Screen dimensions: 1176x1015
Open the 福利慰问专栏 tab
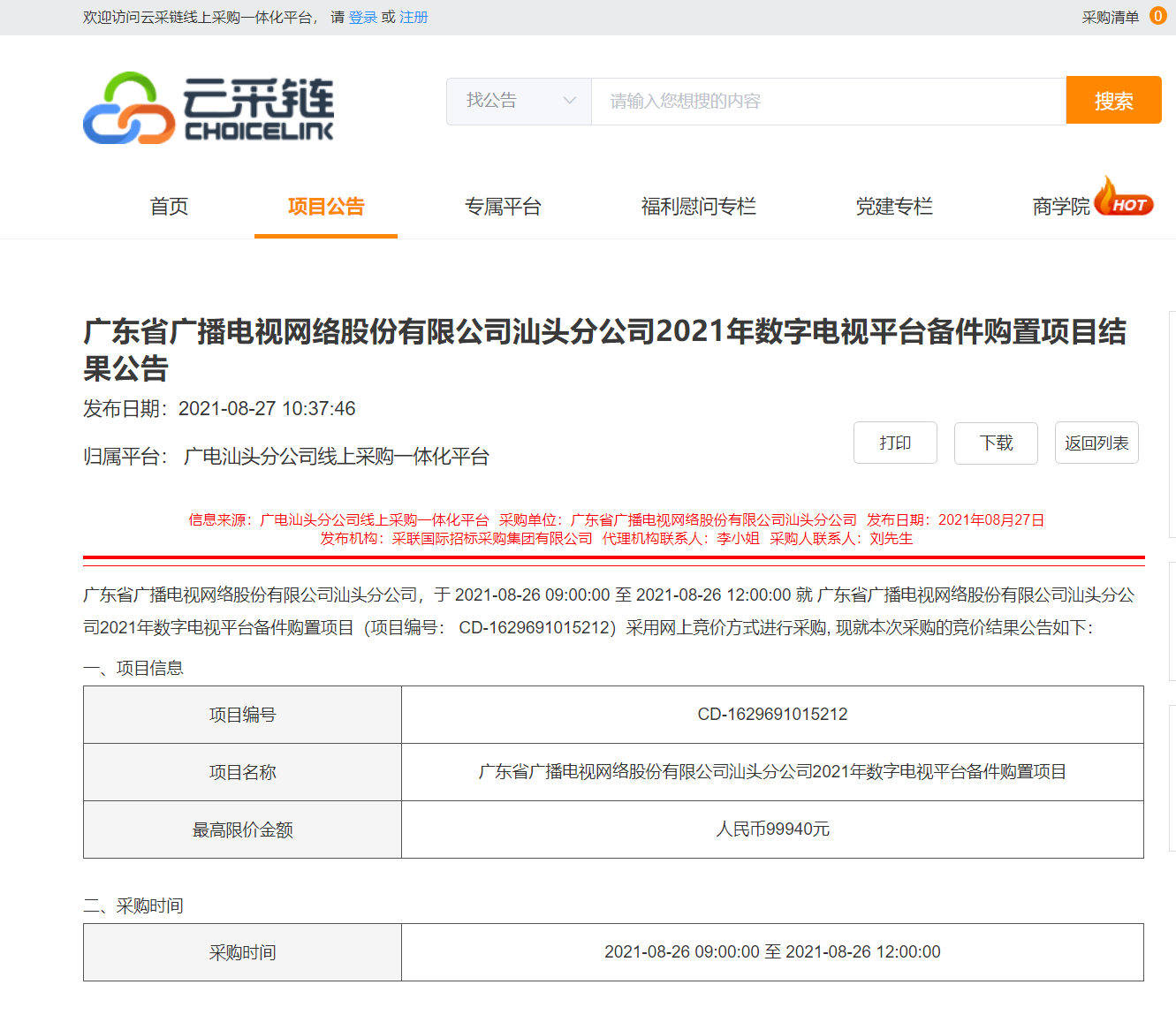(x=698, y=207)
